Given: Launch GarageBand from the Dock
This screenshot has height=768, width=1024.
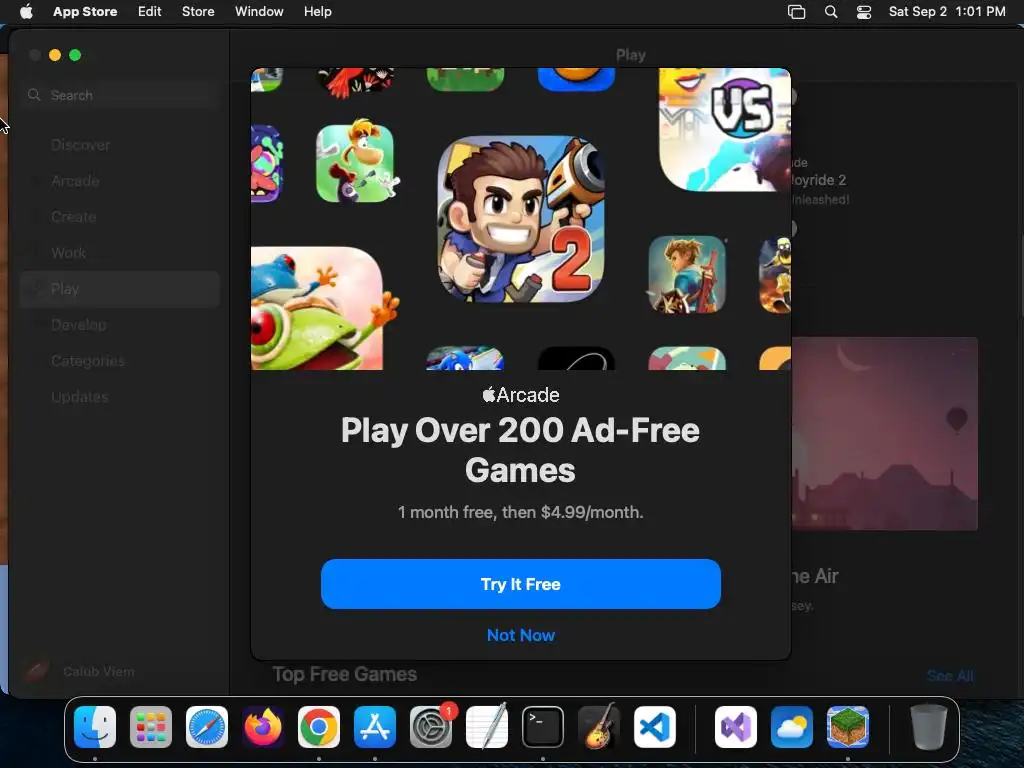Looking at the screenshot, I should coord(599,727).
